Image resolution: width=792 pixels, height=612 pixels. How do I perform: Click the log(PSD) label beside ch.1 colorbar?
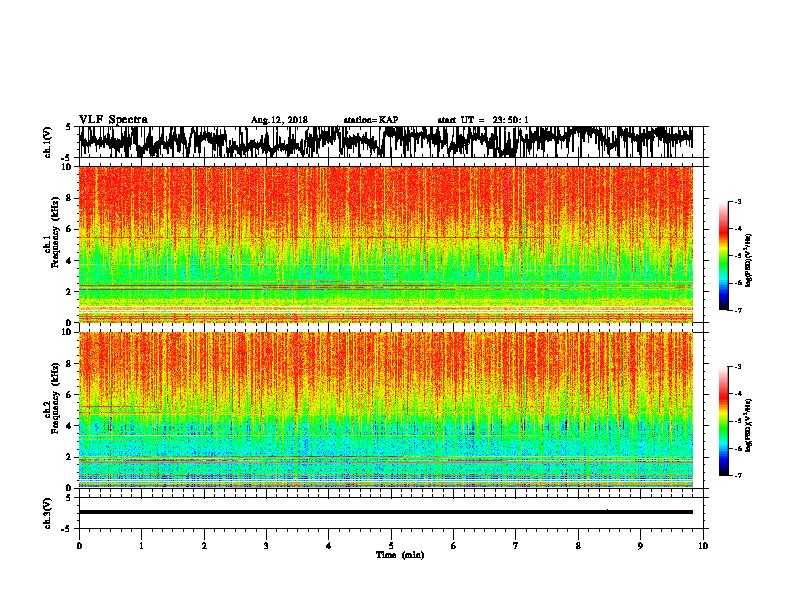[x=748, y=260]
